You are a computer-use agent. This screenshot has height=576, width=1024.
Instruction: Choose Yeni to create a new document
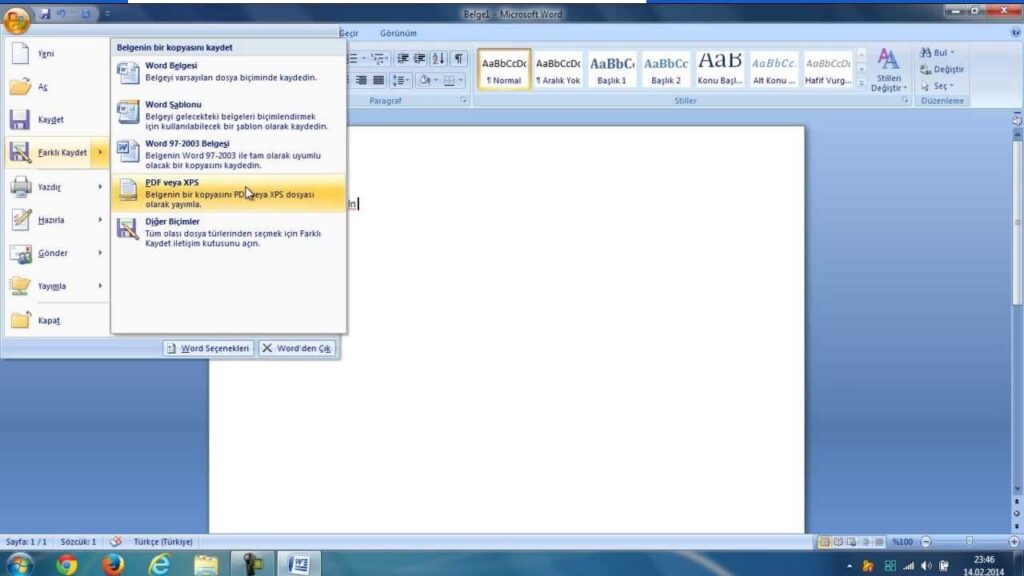[56, 54]
